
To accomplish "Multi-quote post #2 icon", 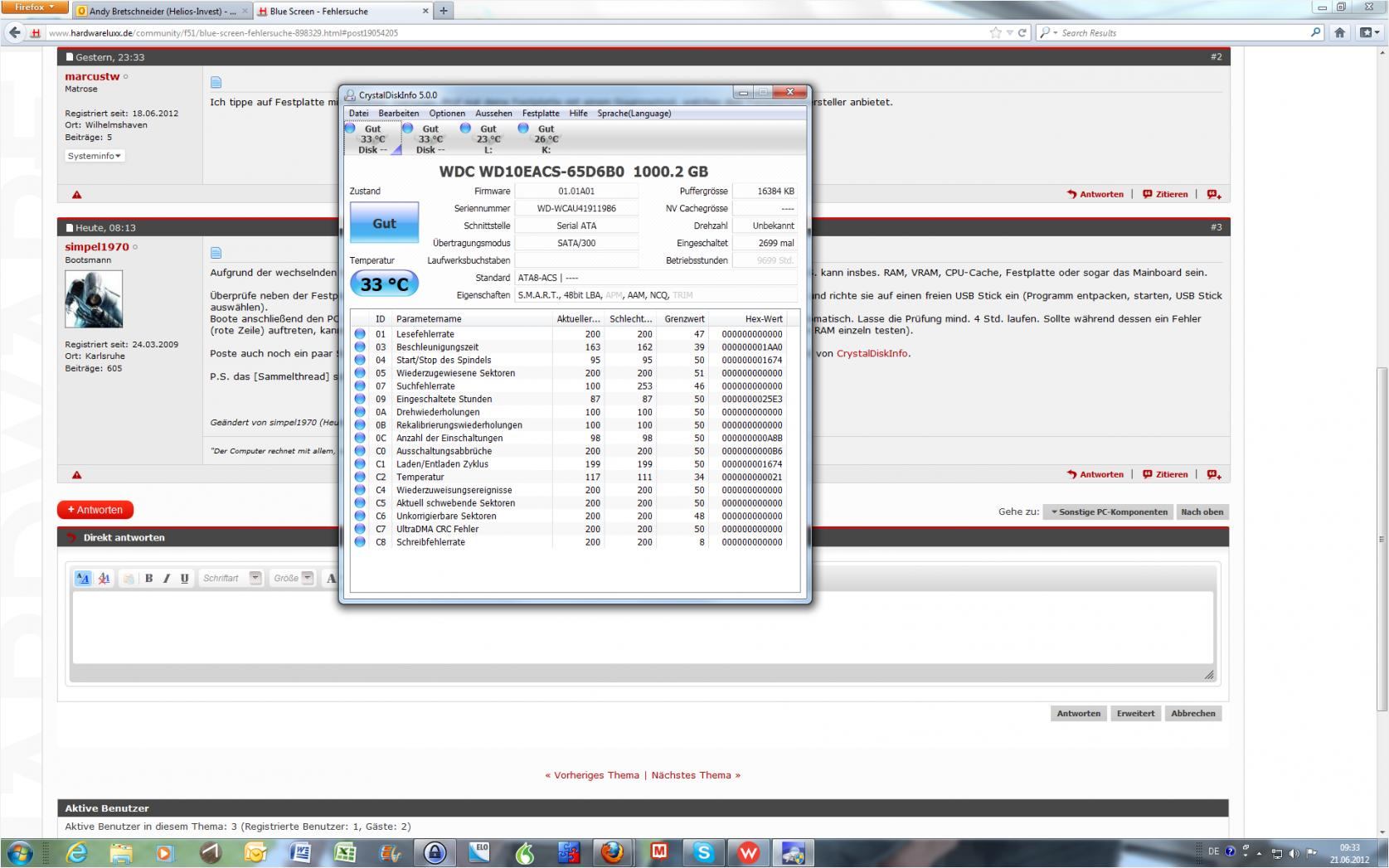I will [1214, 194].
